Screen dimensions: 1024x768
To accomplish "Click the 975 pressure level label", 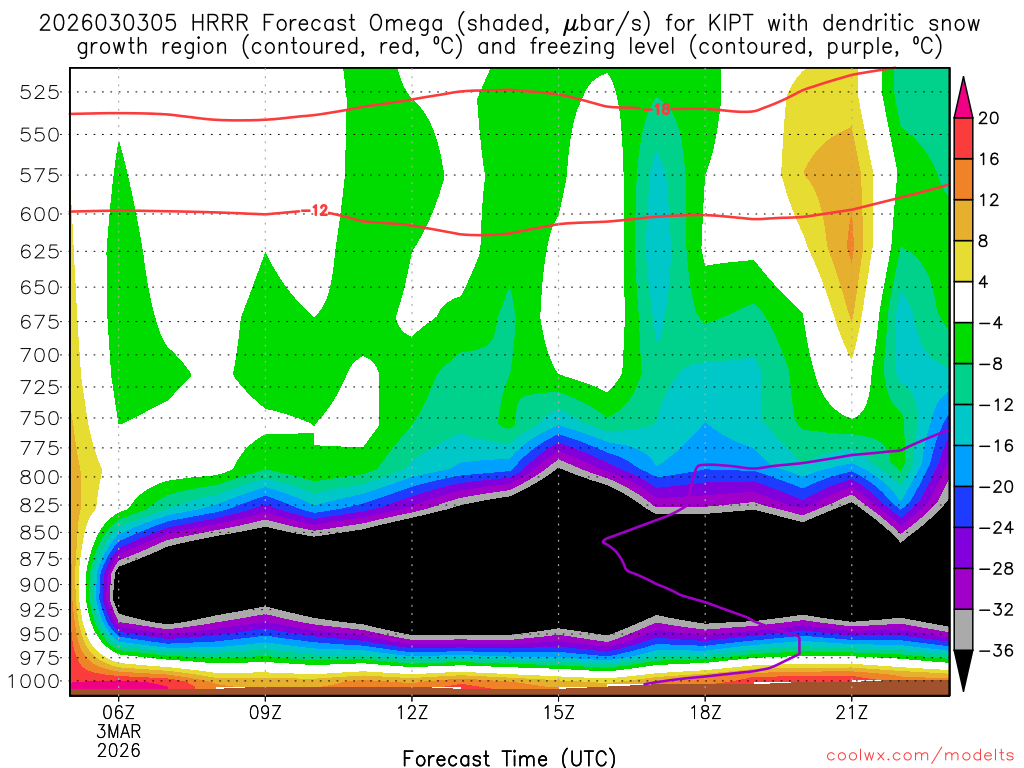I will [x=40, y=658].
